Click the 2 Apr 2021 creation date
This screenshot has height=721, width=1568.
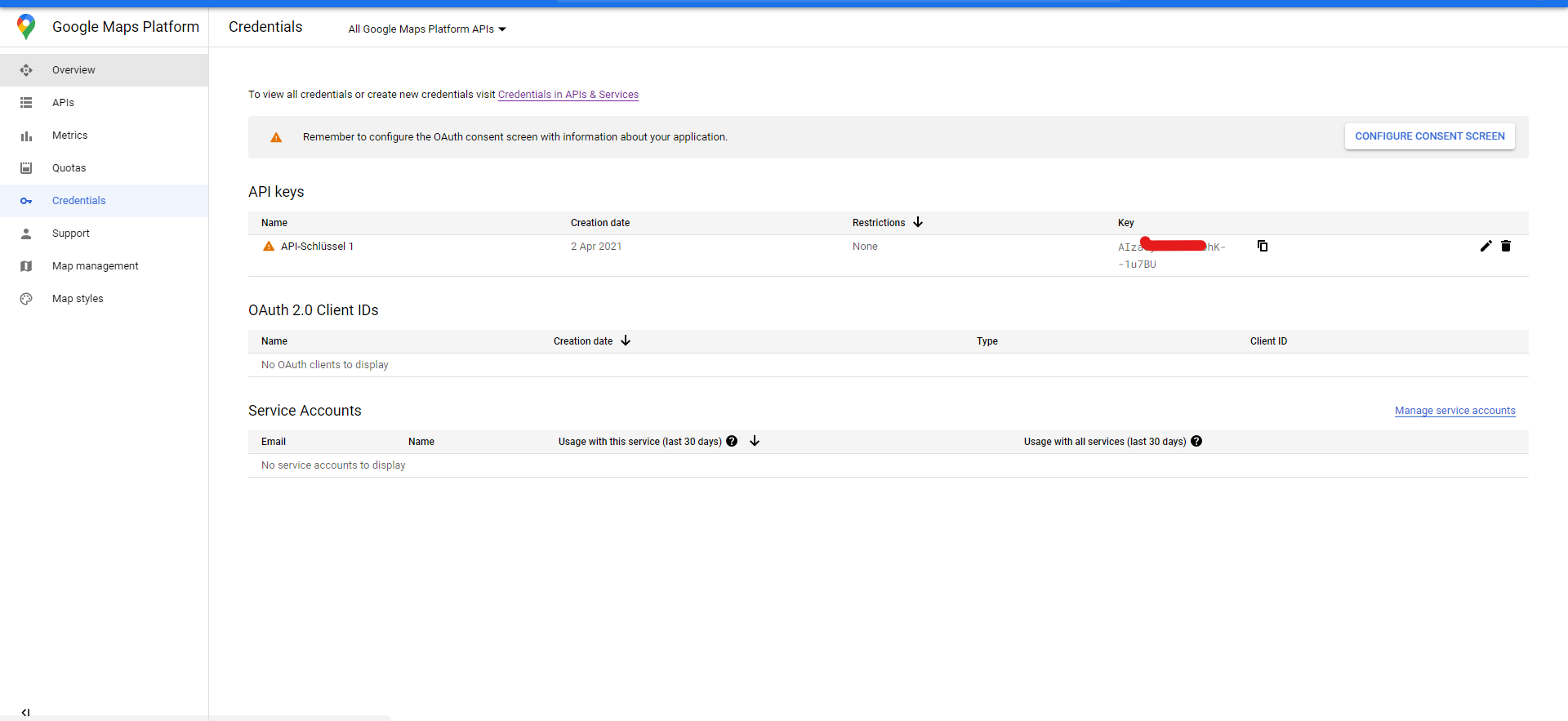(596, 247)
